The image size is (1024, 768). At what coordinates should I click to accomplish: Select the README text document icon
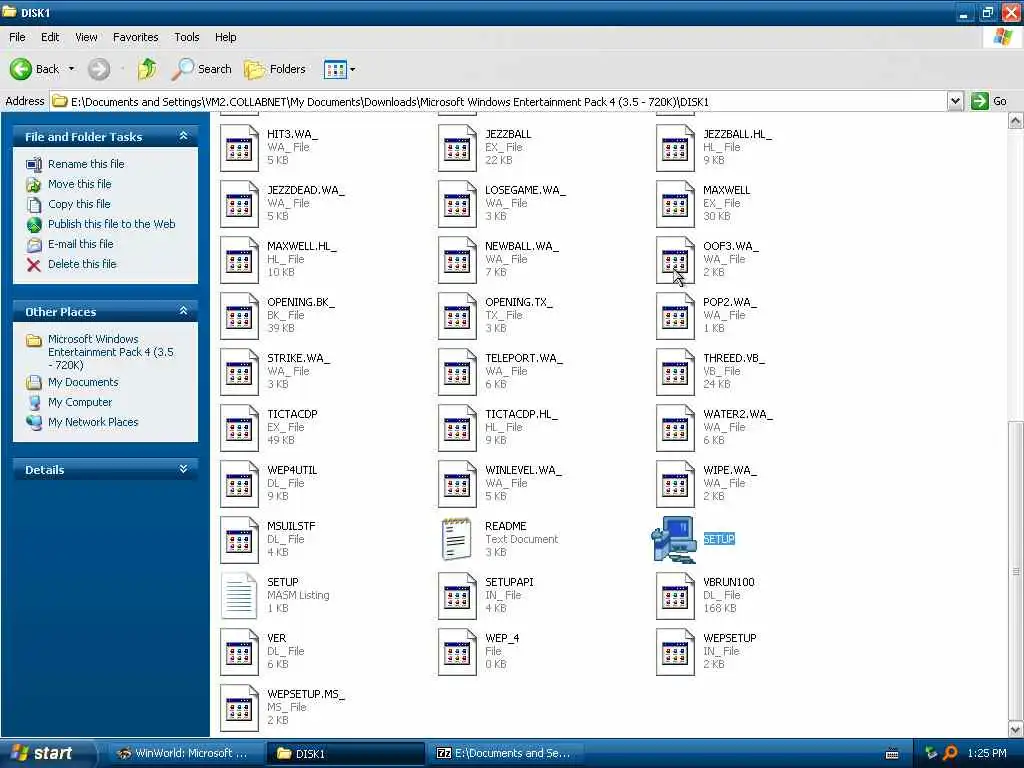click(456, 540)
